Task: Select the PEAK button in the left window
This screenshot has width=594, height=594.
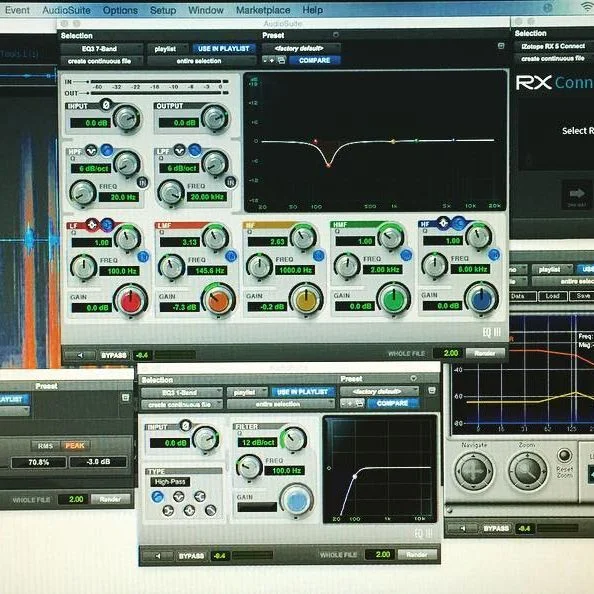Action: pos(75,446)
